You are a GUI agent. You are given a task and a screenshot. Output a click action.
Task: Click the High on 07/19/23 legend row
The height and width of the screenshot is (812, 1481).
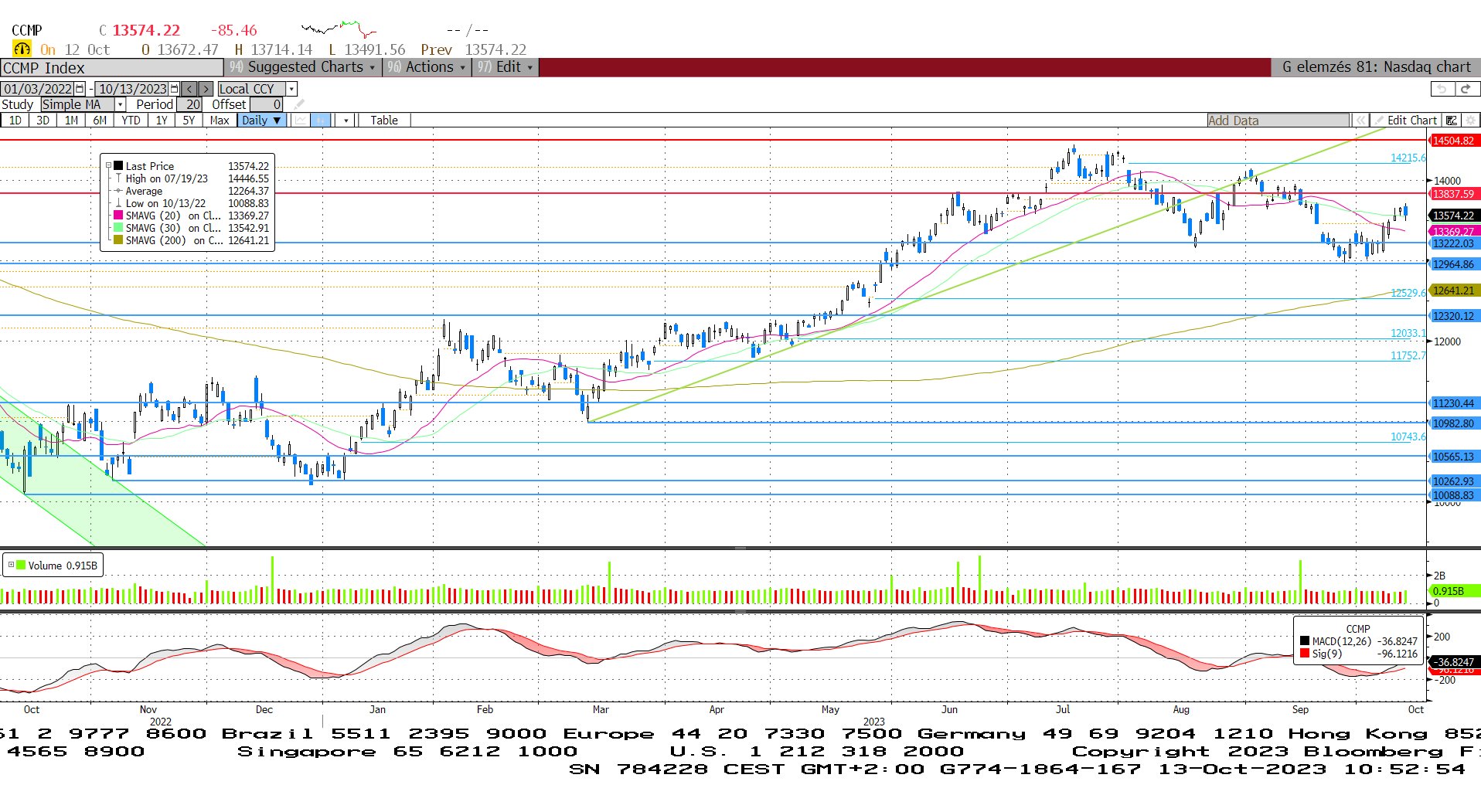point(192,178)
